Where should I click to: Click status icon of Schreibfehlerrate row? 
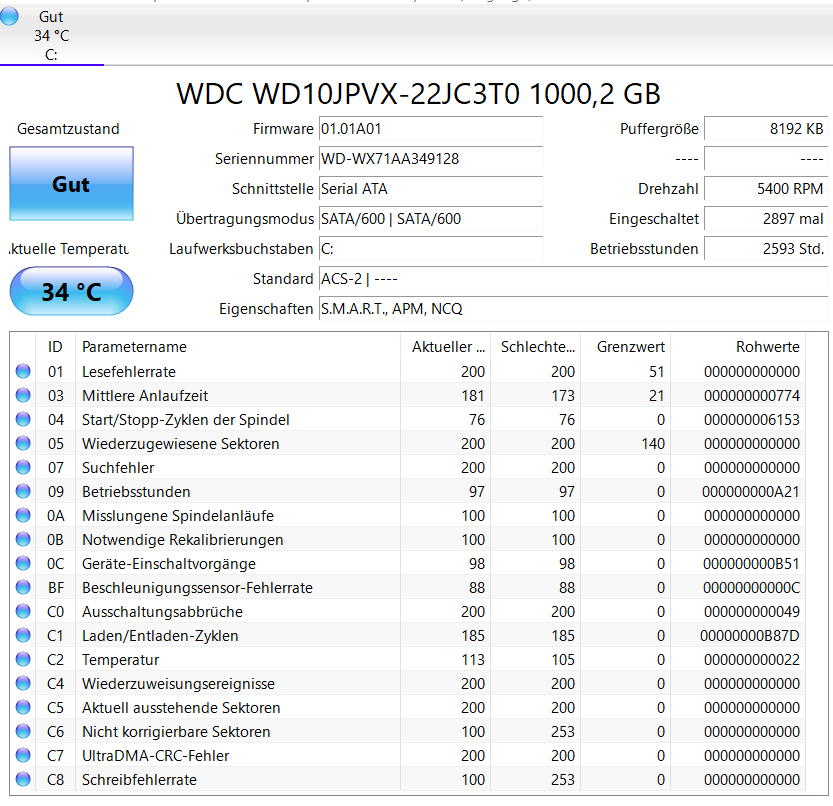(23, 779)
